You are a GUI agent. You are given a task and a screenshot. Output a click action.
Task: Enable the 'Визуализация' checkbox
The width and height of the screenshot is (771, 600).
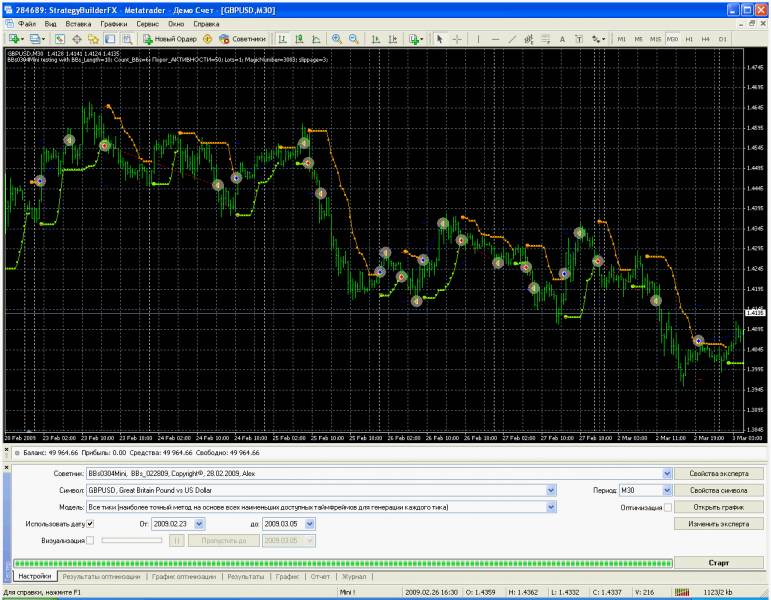90,540
